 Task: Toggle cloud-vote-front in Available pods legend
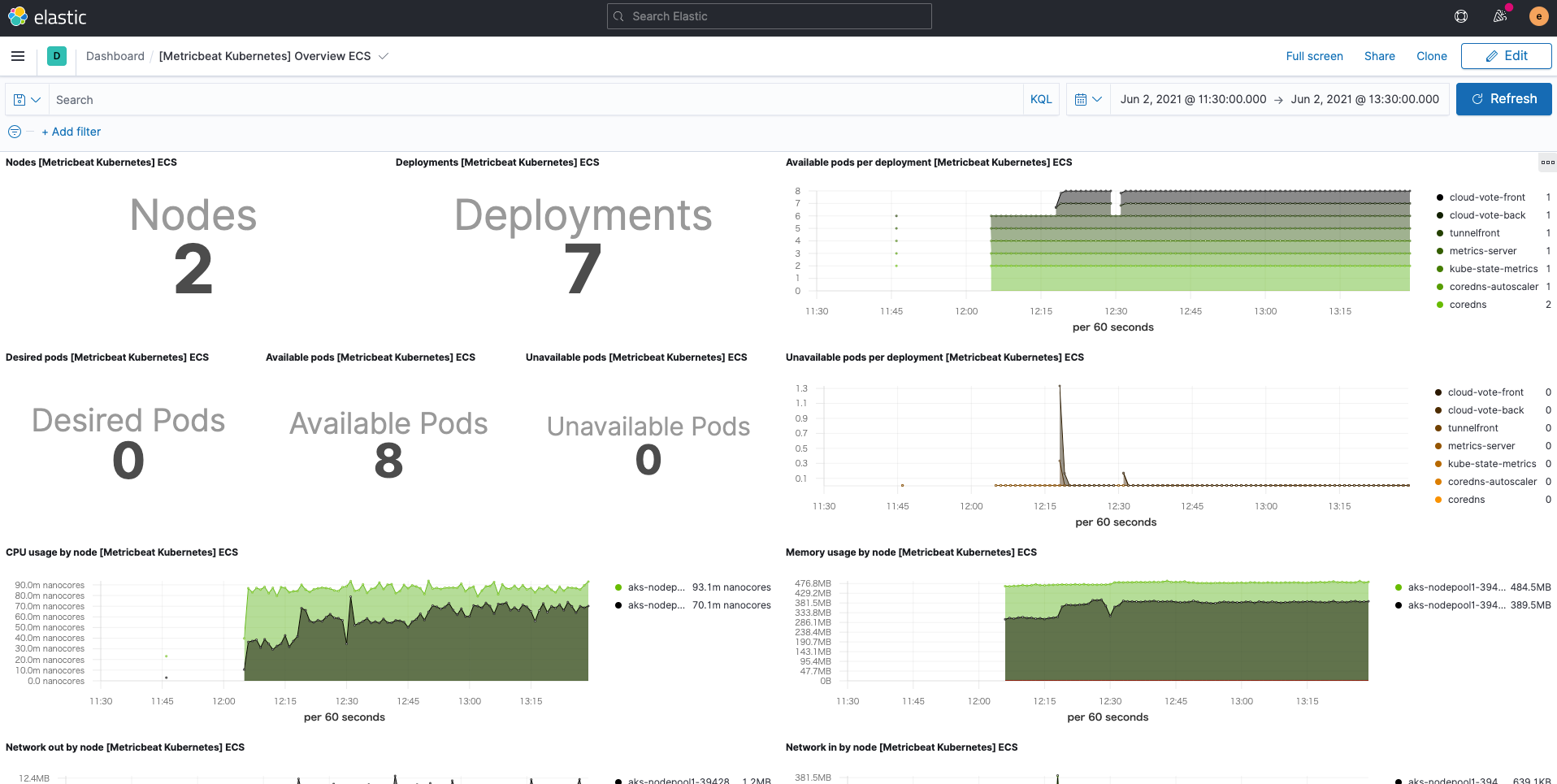[1487, 197]
